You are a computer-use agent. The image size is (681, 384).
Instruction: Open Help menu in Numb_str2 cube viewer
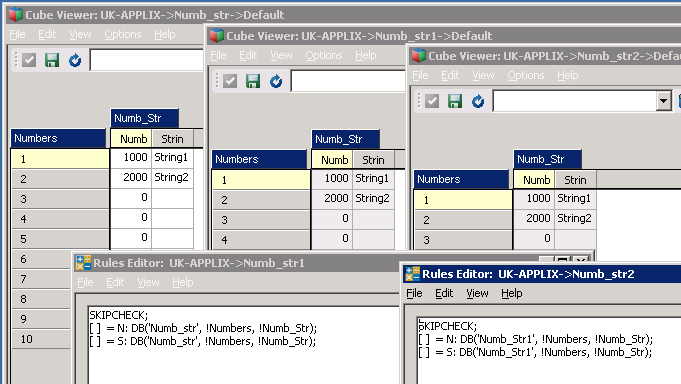[568, 75]
